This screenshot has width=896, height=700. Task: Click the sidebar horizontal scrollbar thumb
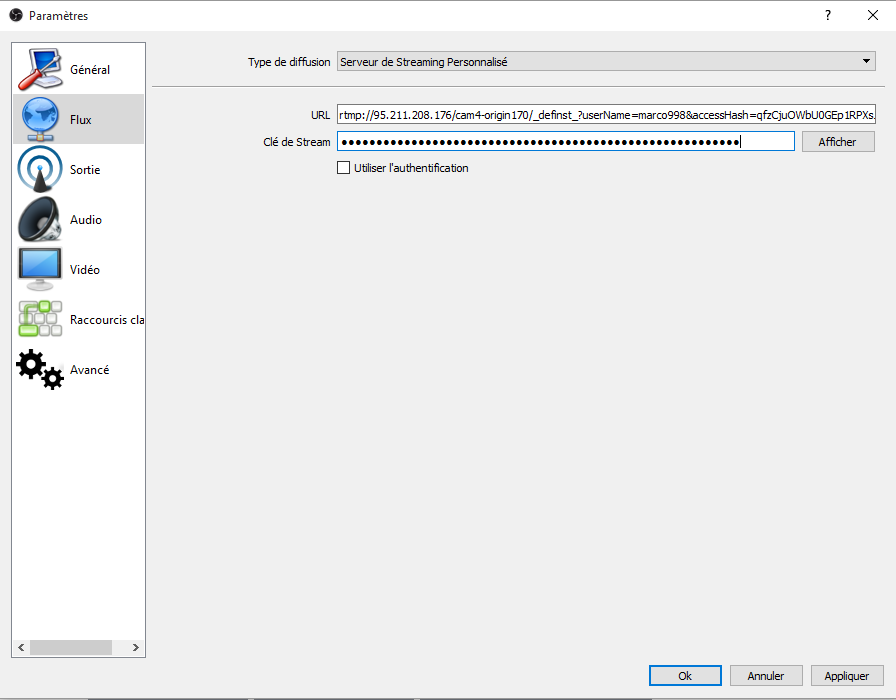point(69,648)
